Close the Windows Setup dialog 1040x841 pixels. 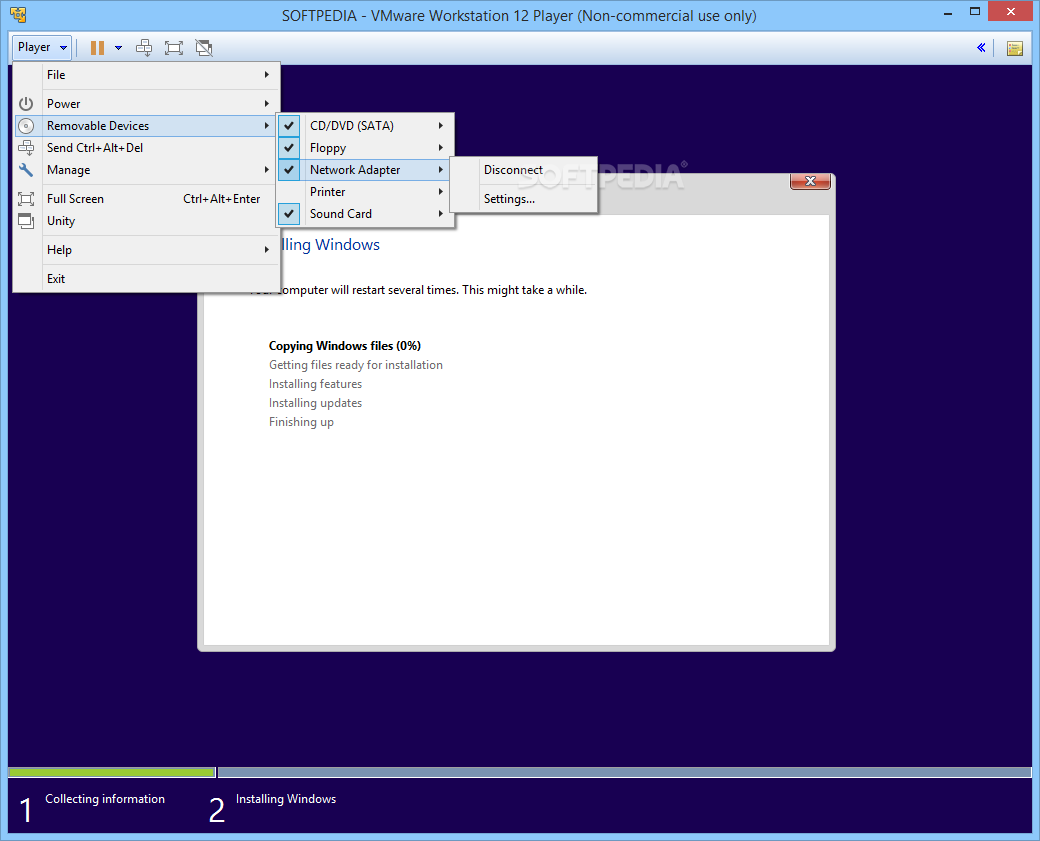click(x=810, y=181)
